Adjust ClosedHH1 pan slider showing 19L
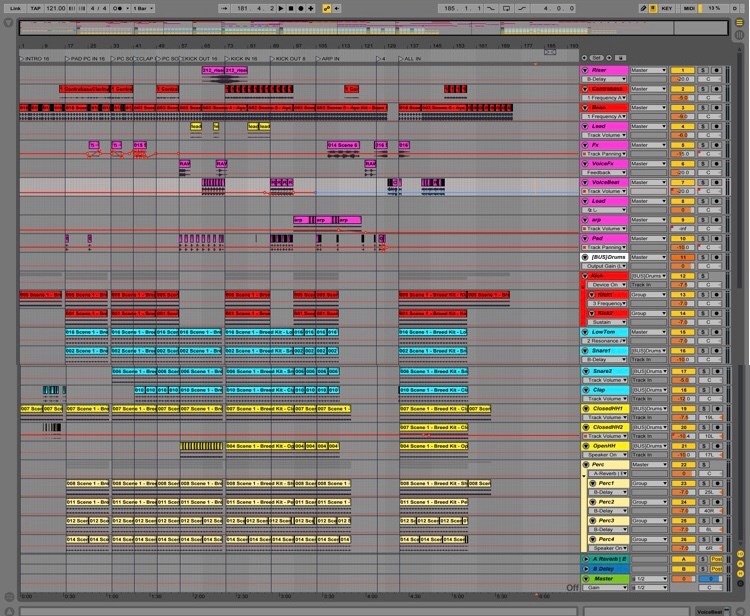 click(710, 418)
